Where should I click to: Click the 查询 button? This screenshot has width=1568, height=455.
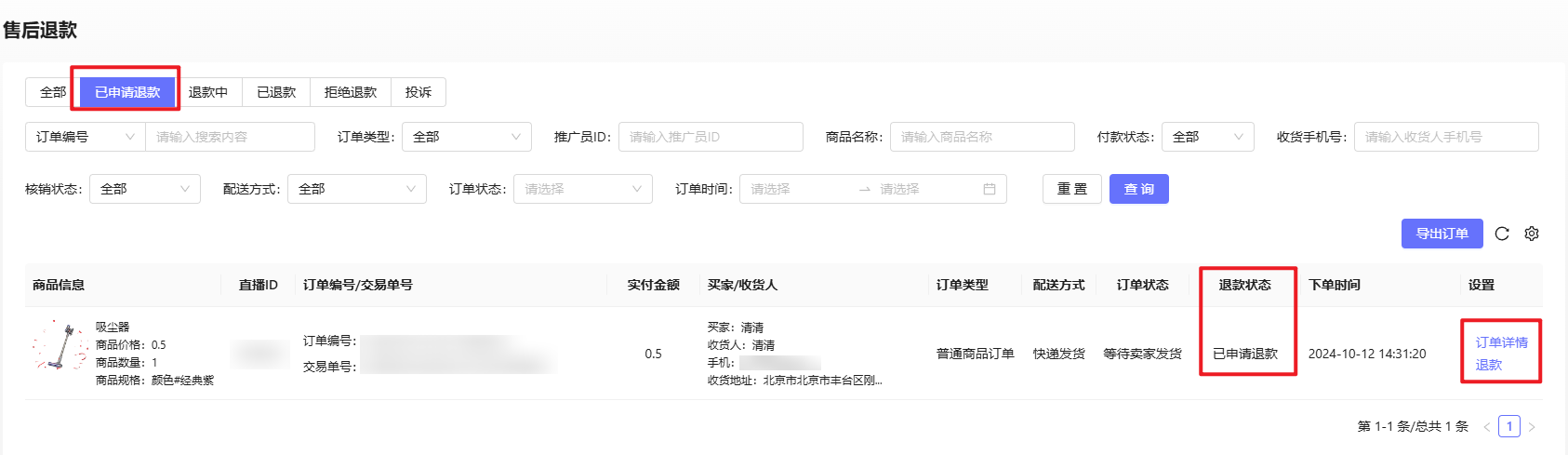1138,189
